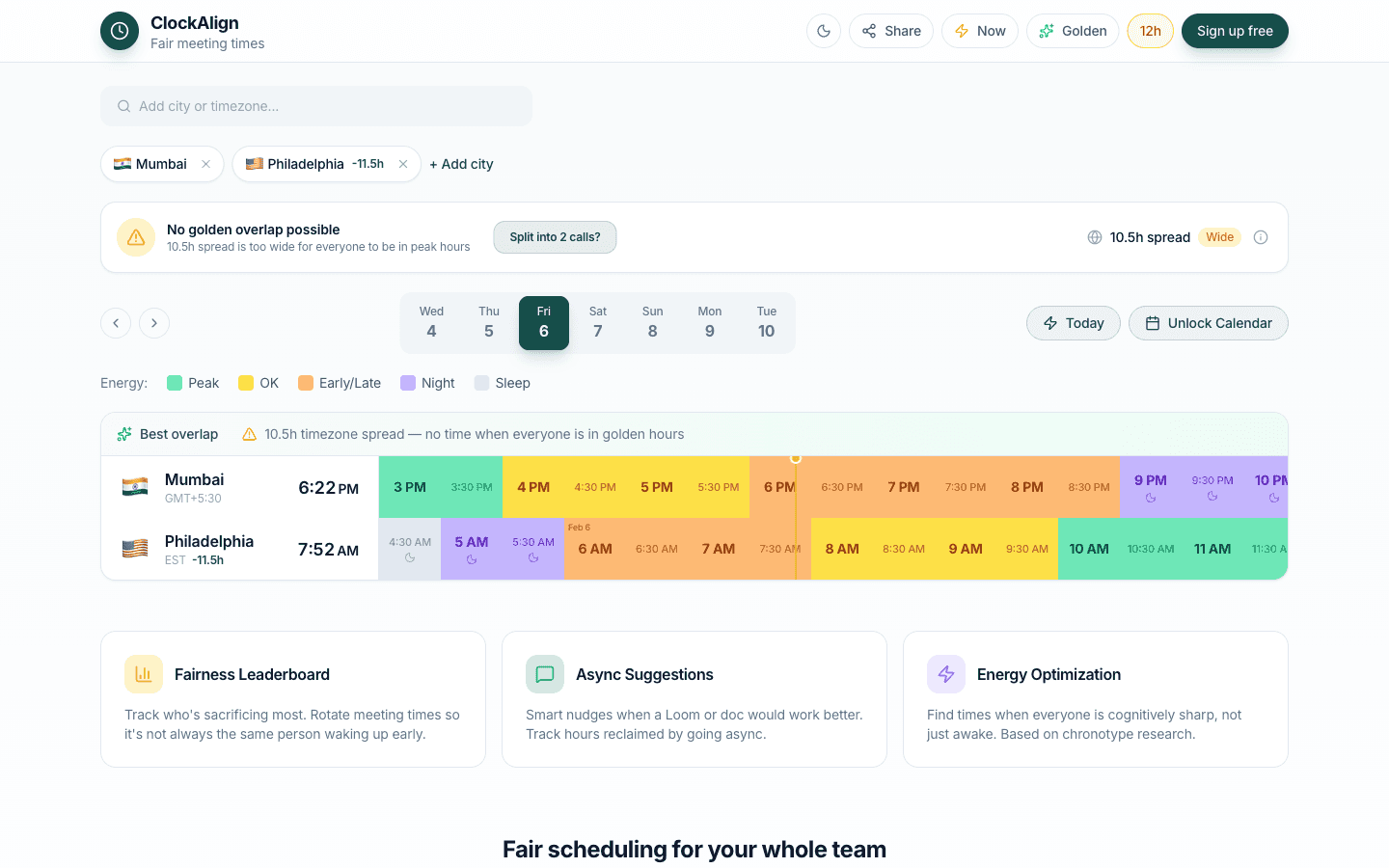The width and height of the screenshot is (1389, 868).
Task: Click the magnifier icon in the city search field
Action: click(x=124, y=105)
